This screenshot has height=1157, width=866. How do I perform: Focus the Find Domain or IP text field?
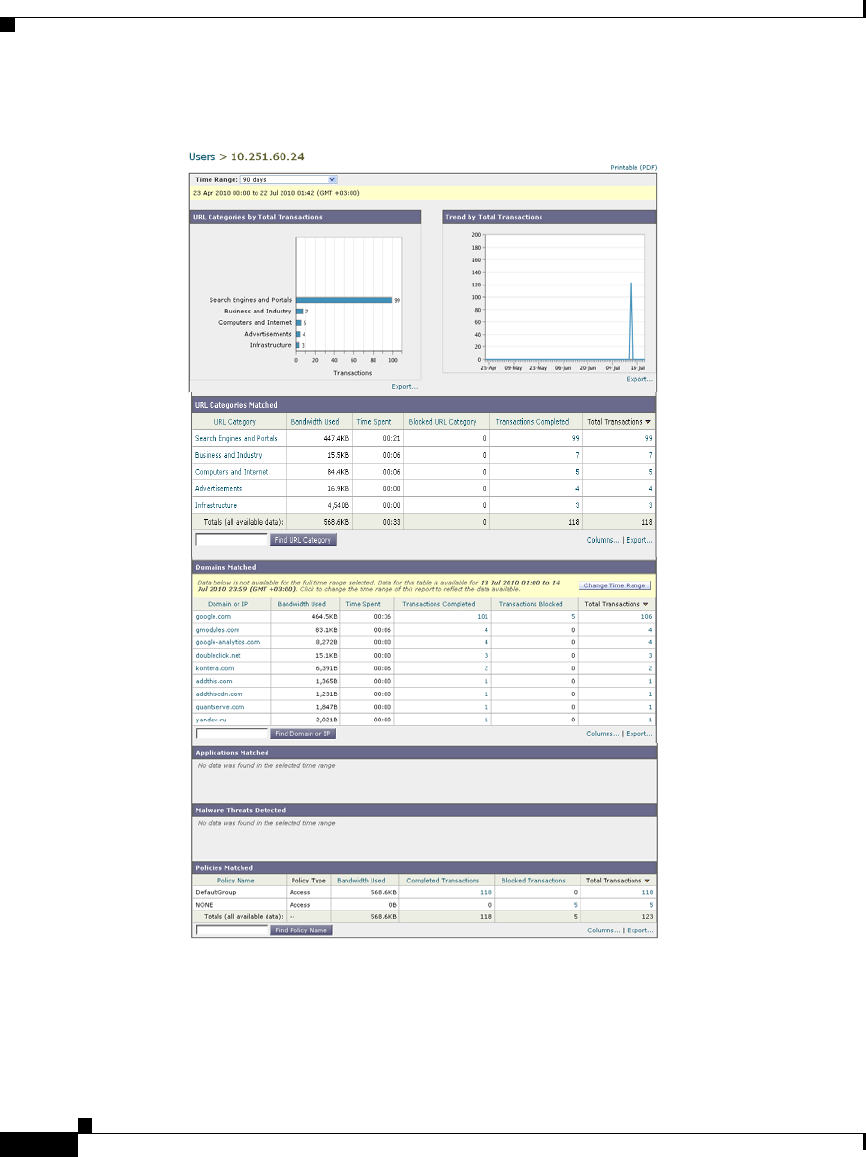(232, 733)
